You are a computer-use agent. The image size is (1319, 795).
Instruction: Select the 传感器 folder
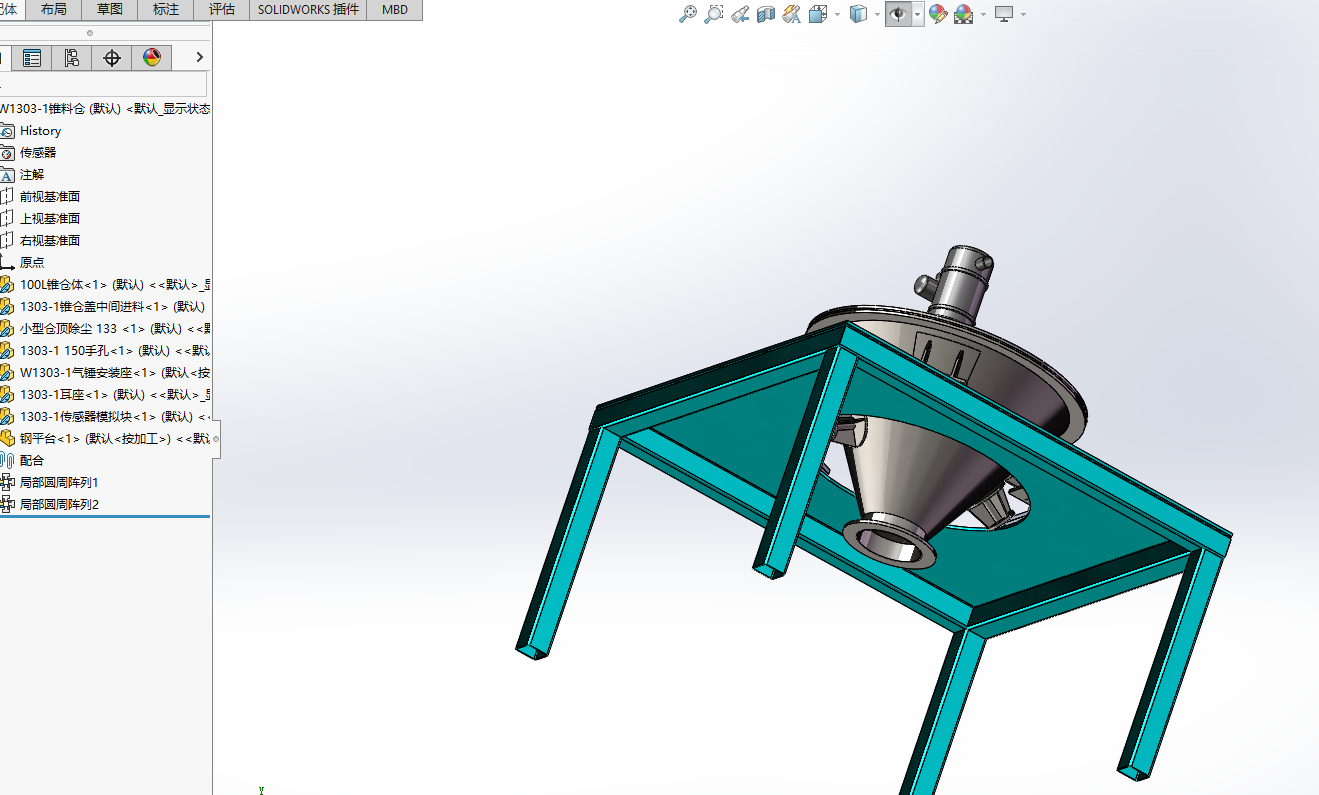[38, 153]
